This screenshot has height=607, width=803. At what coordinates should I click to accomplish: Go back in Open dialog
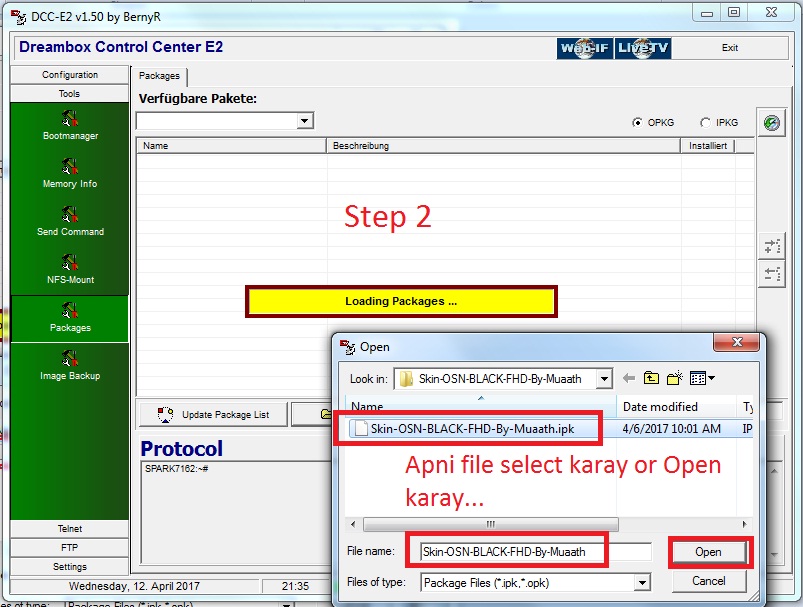pyautogui.click(x=629, y=379)
